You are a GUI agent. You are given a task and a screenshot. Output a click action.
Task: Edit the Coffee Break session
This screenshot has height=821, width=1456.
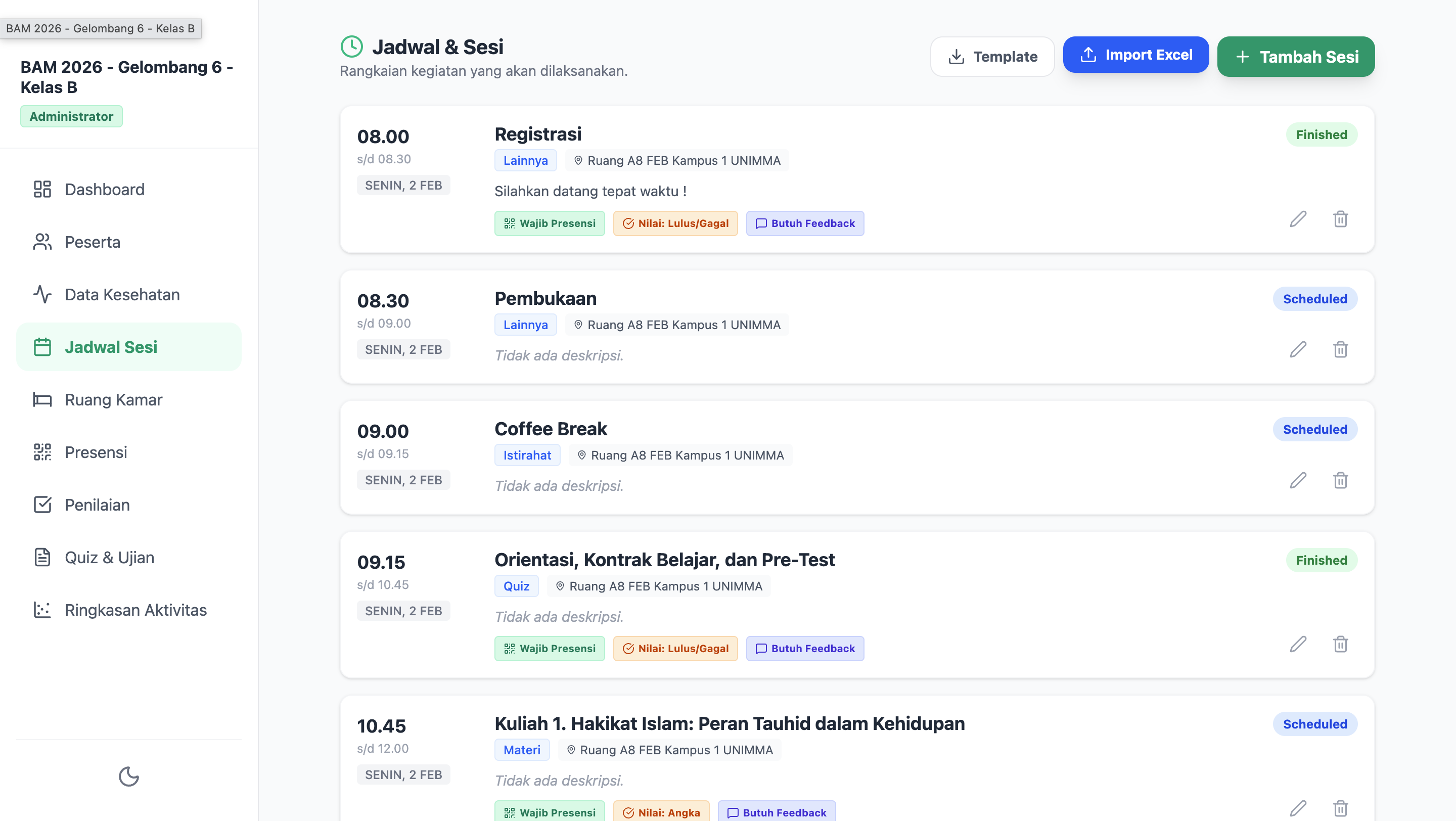pyautogui.click(x=1298, y=480)
